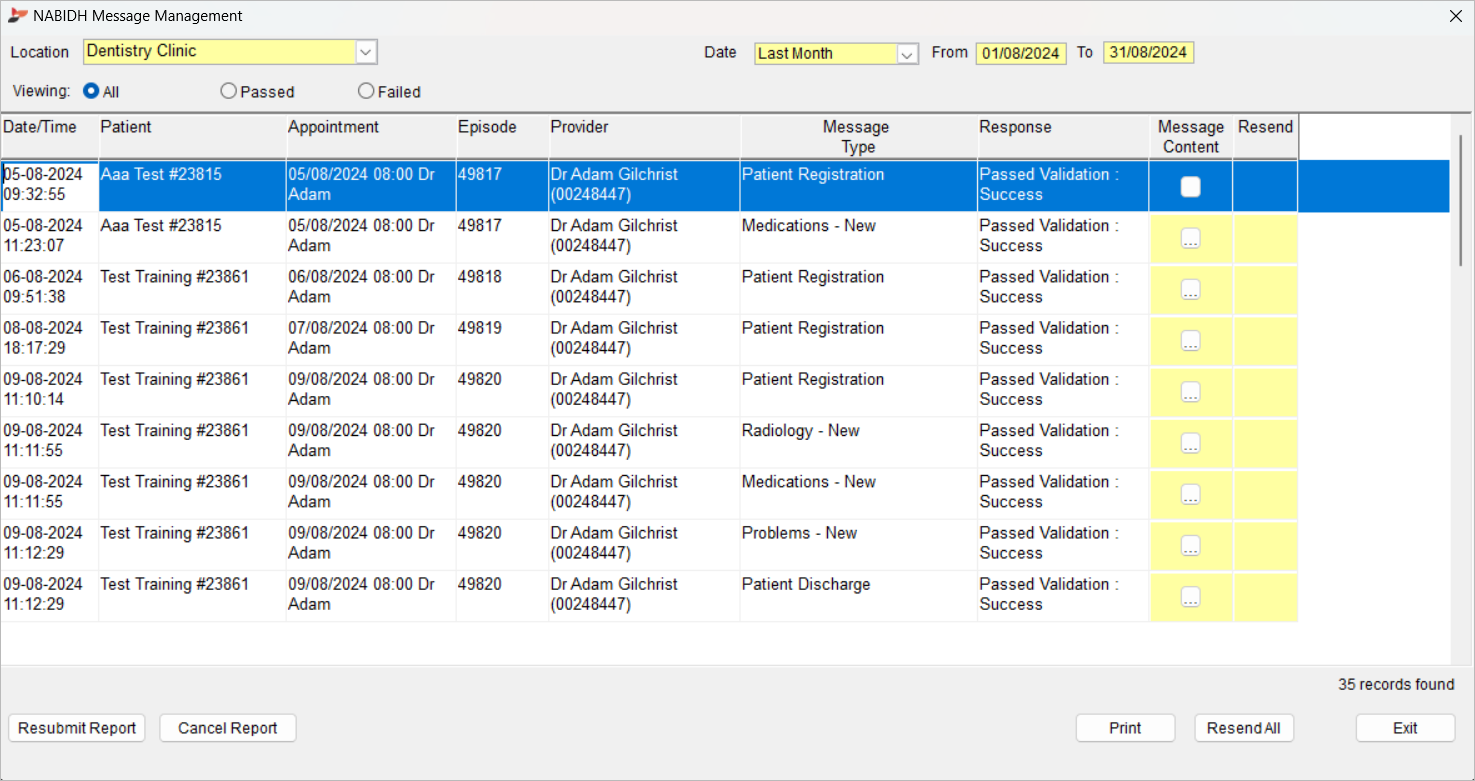Open message content for episode 49818 row
Screen dimensions: 1475x781
pyautogui.click(x=1190, y=289)
